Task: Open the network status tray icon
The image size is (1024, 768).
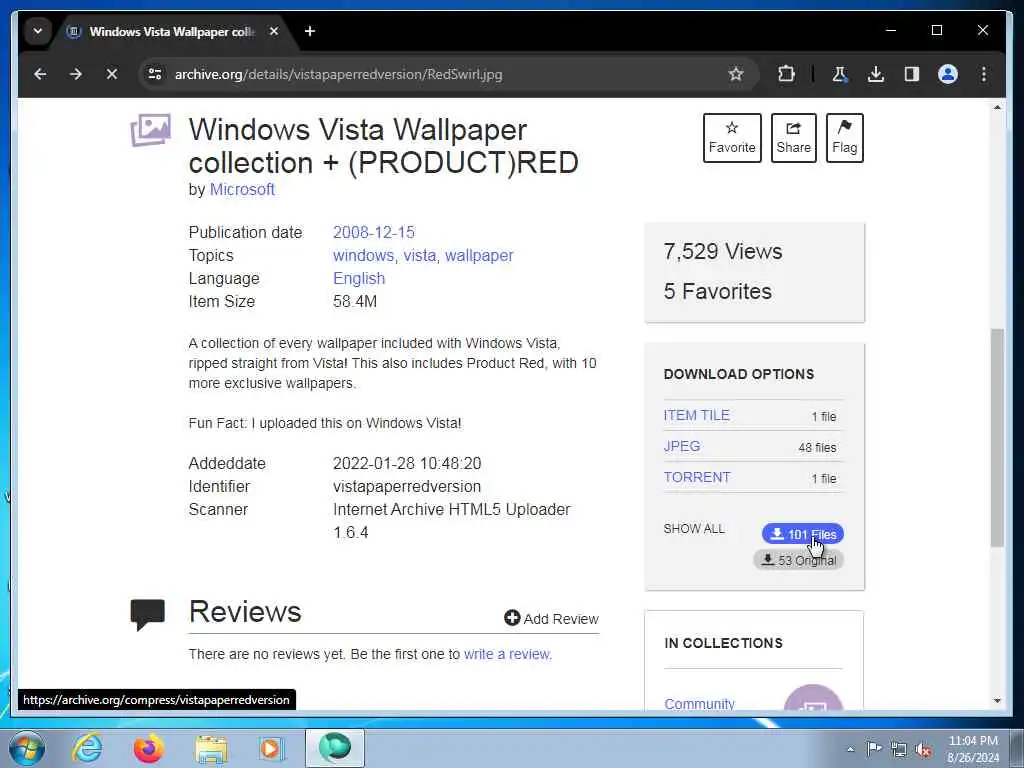Action: pyautogui.click(x=899, y=749)
